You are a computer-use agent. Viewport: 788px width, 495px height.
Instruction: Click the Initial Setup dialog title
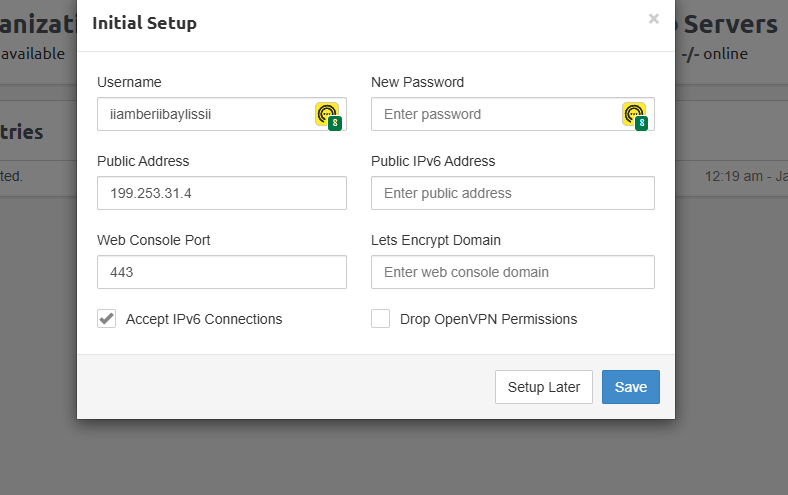click(144, 23)
